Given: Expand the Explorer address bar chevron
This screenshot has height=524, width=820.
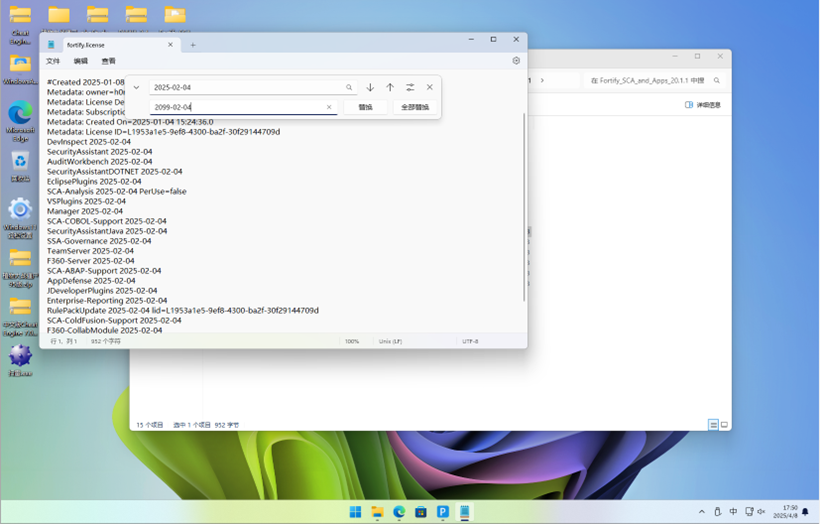Looking at the screenshot, I should pos(542,81).
